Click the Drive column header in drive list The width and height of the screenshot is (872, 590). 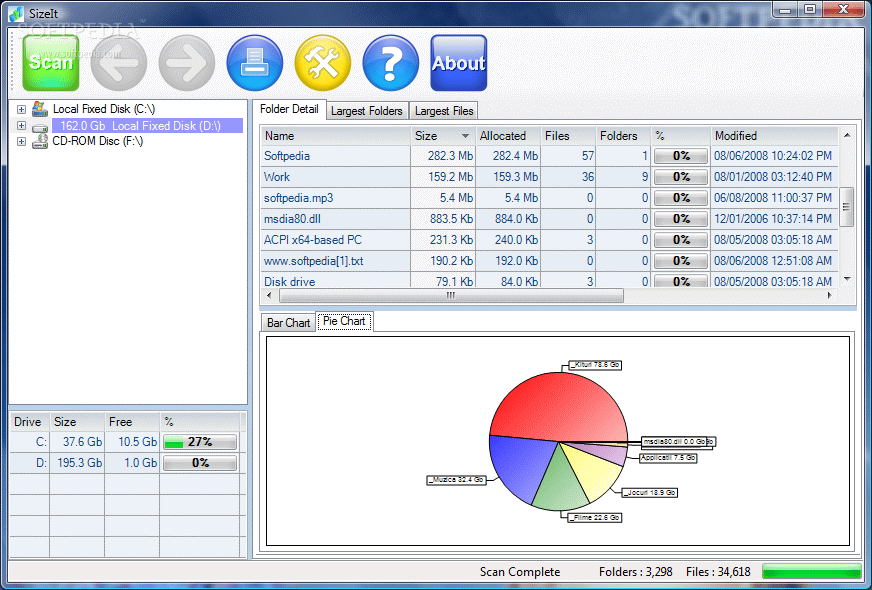click(28, 422)
